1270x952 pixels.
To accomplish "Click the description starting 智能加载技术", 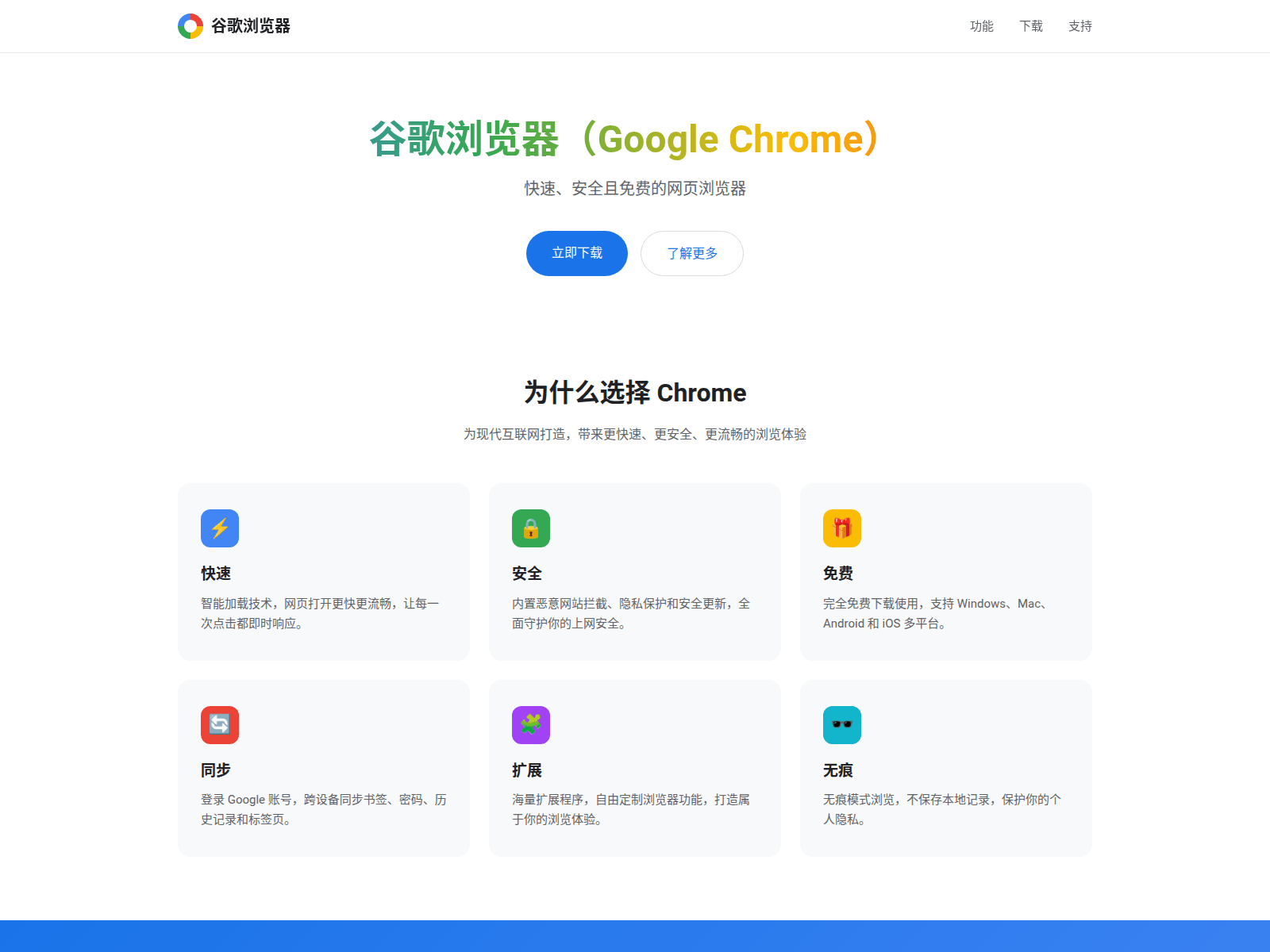I will pyautogui.click(x=320, y=613).
